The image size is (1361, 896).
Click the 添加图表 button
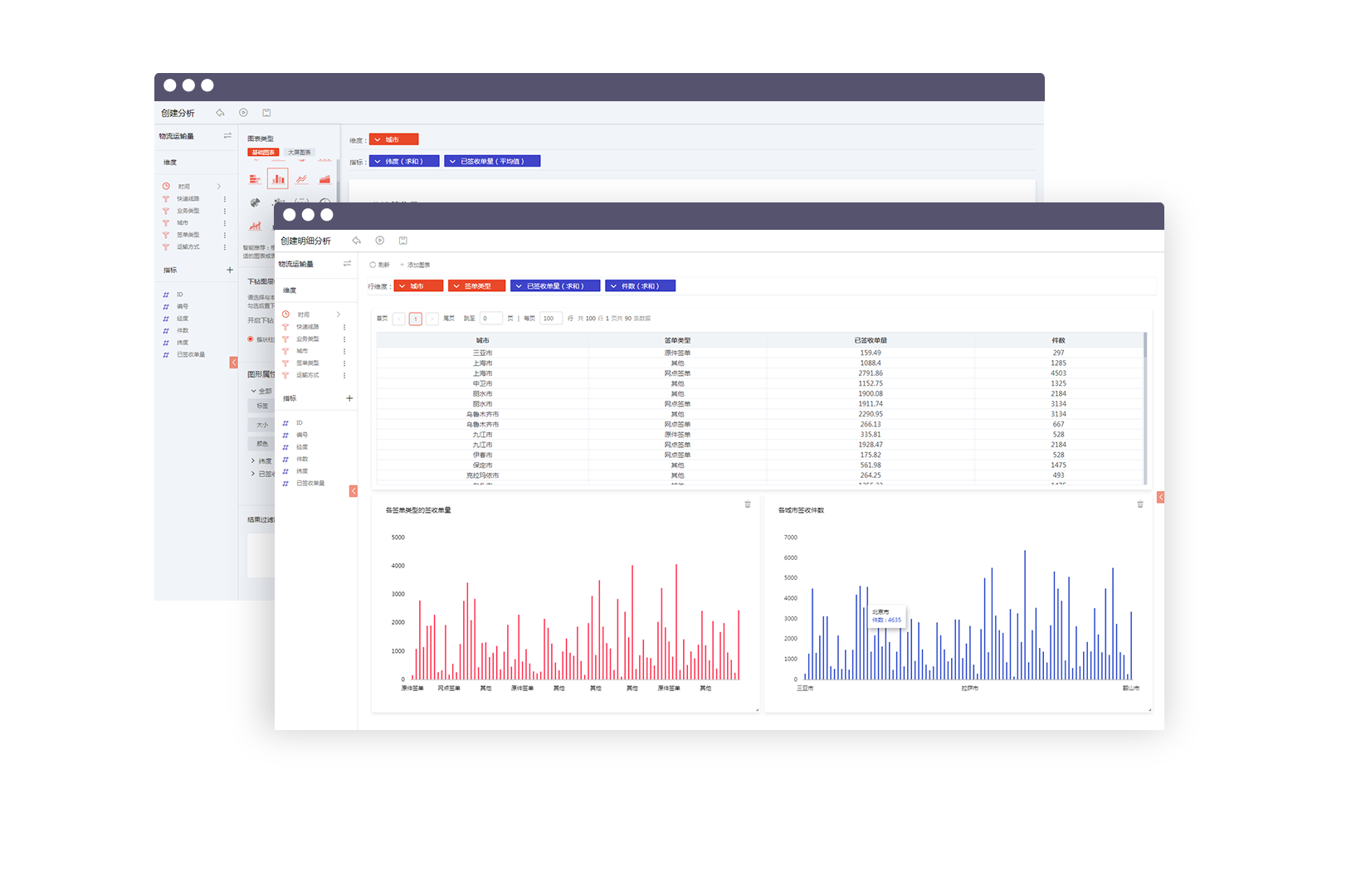coord(415,265)
